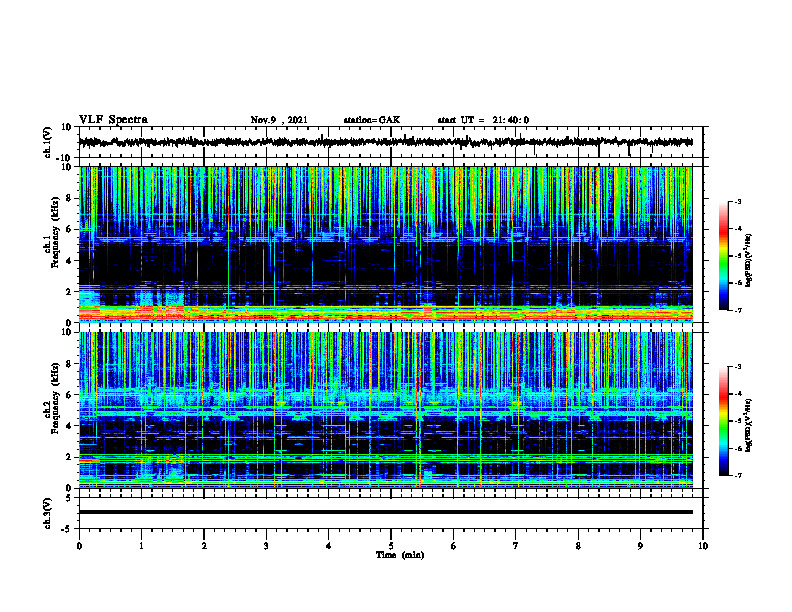Screen dimensions: 792x612
Task: Select the date text "Nov.9 , 2021"
Action: (279, 120)
